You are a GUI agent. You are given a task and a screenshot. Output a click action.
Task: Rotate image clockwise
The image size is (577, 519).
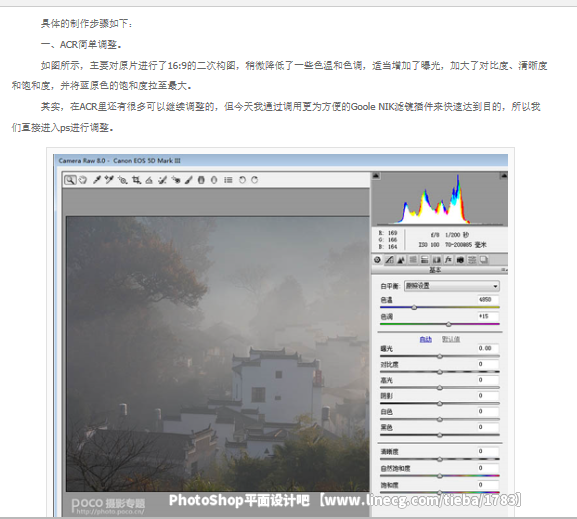tap(255, 180)
